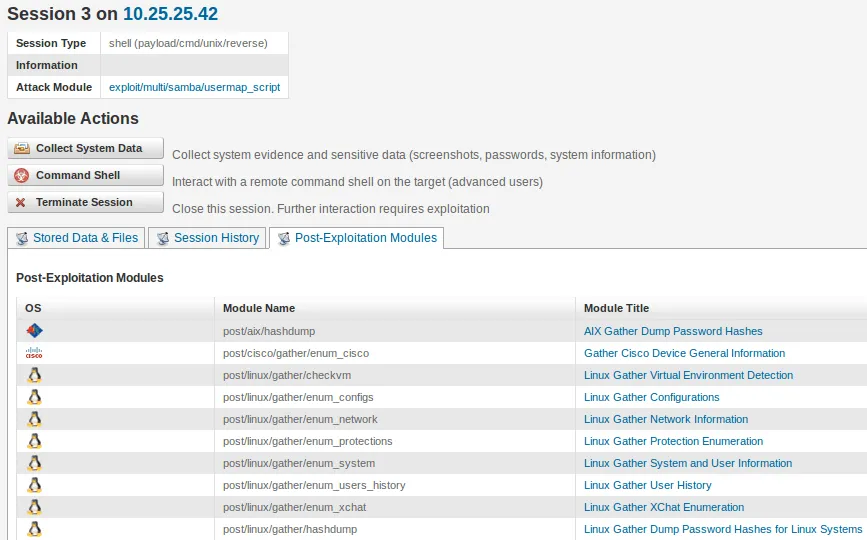Select the Post-Exploitation Modules tab
Image resolution: width=867 pixels, height=540 pixels.
(x=356, y=238)
